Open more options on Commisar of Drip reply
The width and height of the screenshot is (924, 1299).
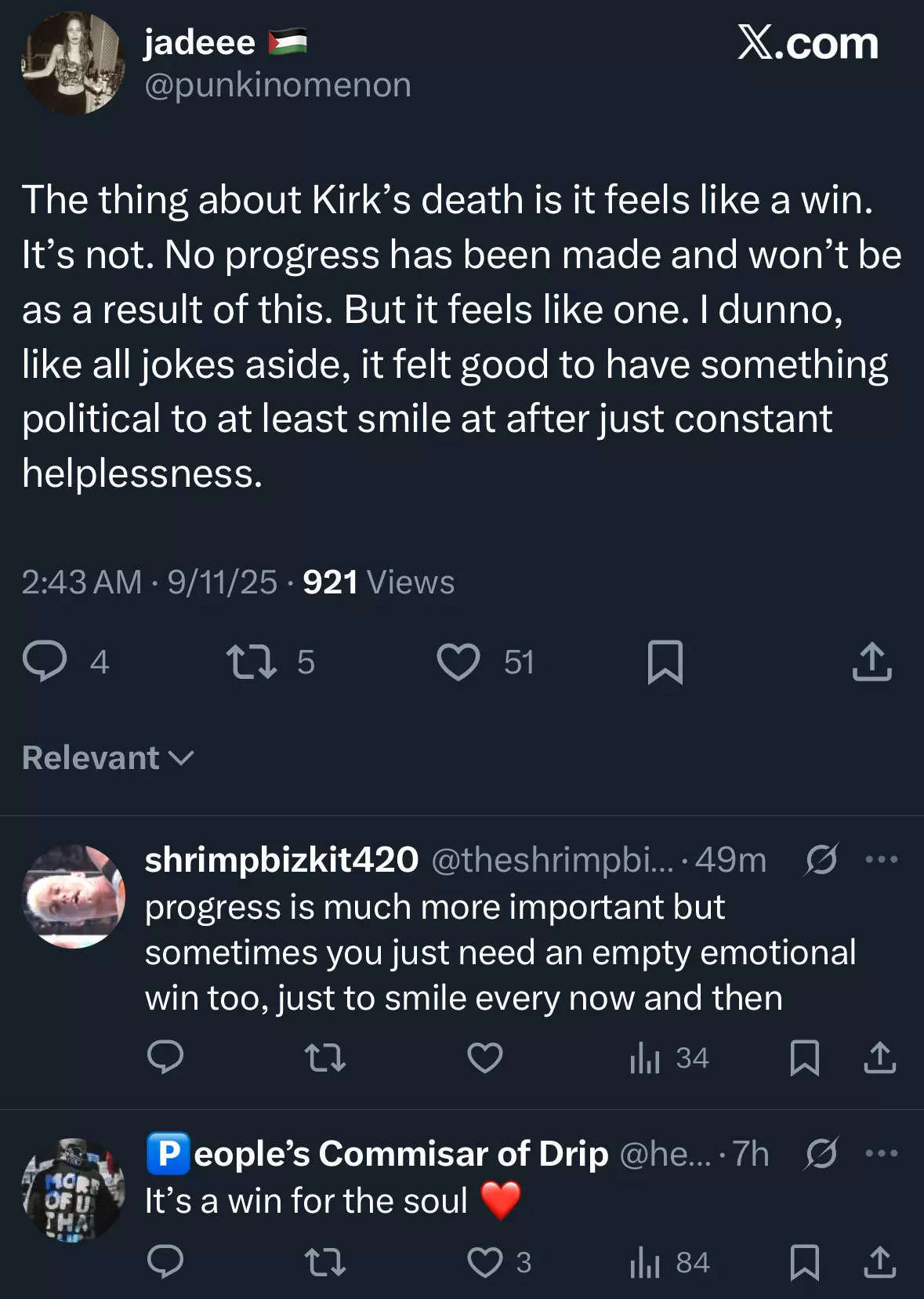[882, 1154]
